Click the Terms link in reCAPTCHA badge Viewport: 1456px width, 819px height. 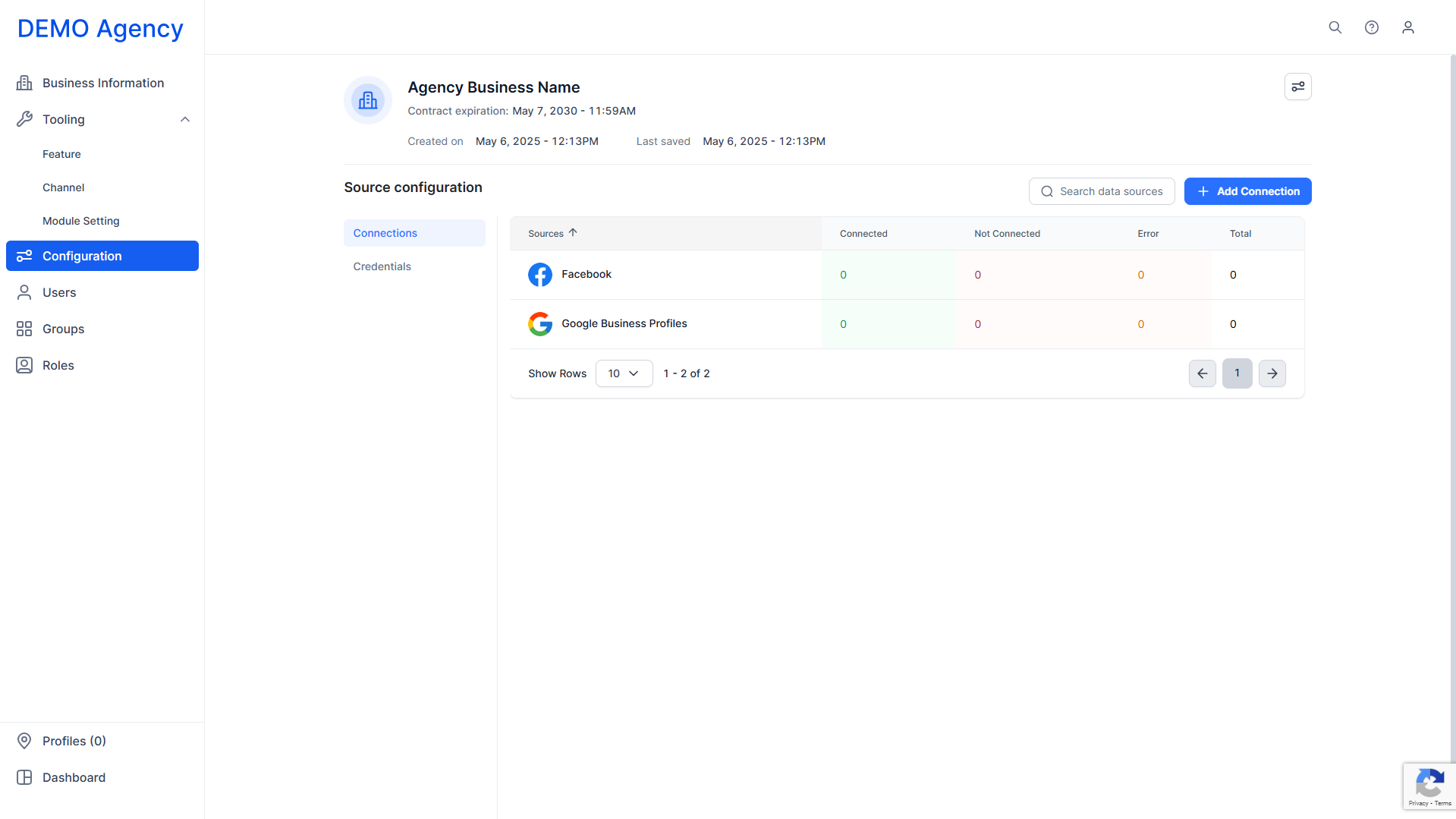tap(1443, 803)
